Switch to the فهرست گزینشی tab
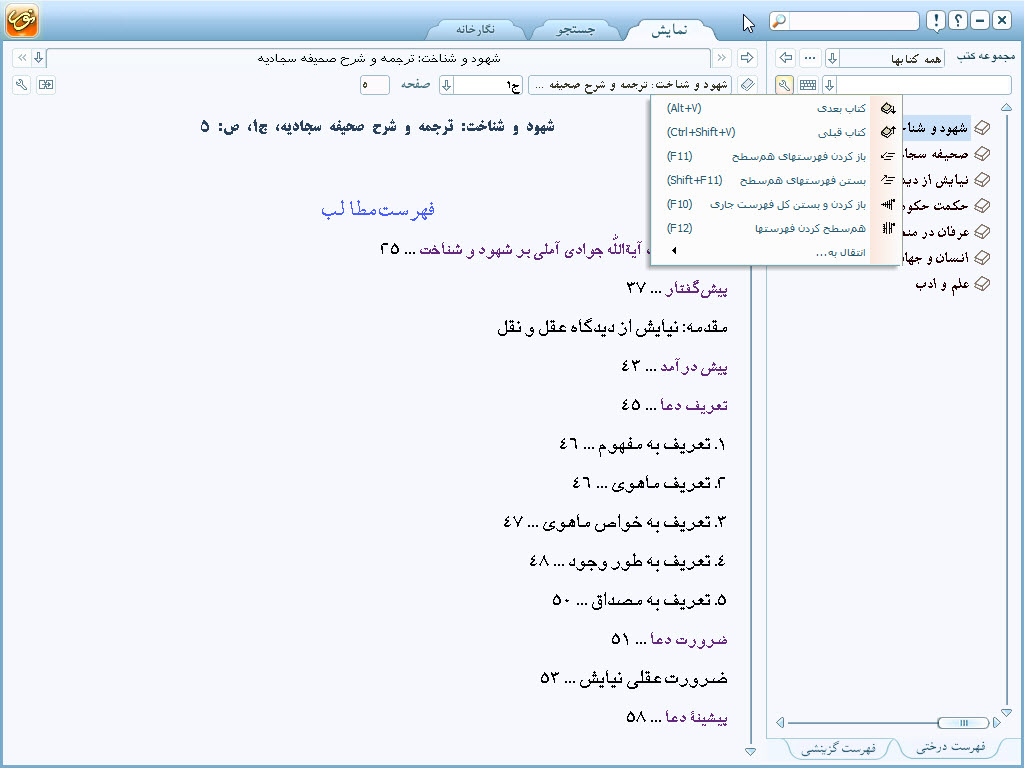Screen dimensions: 1024x768 tap(846, 747)
